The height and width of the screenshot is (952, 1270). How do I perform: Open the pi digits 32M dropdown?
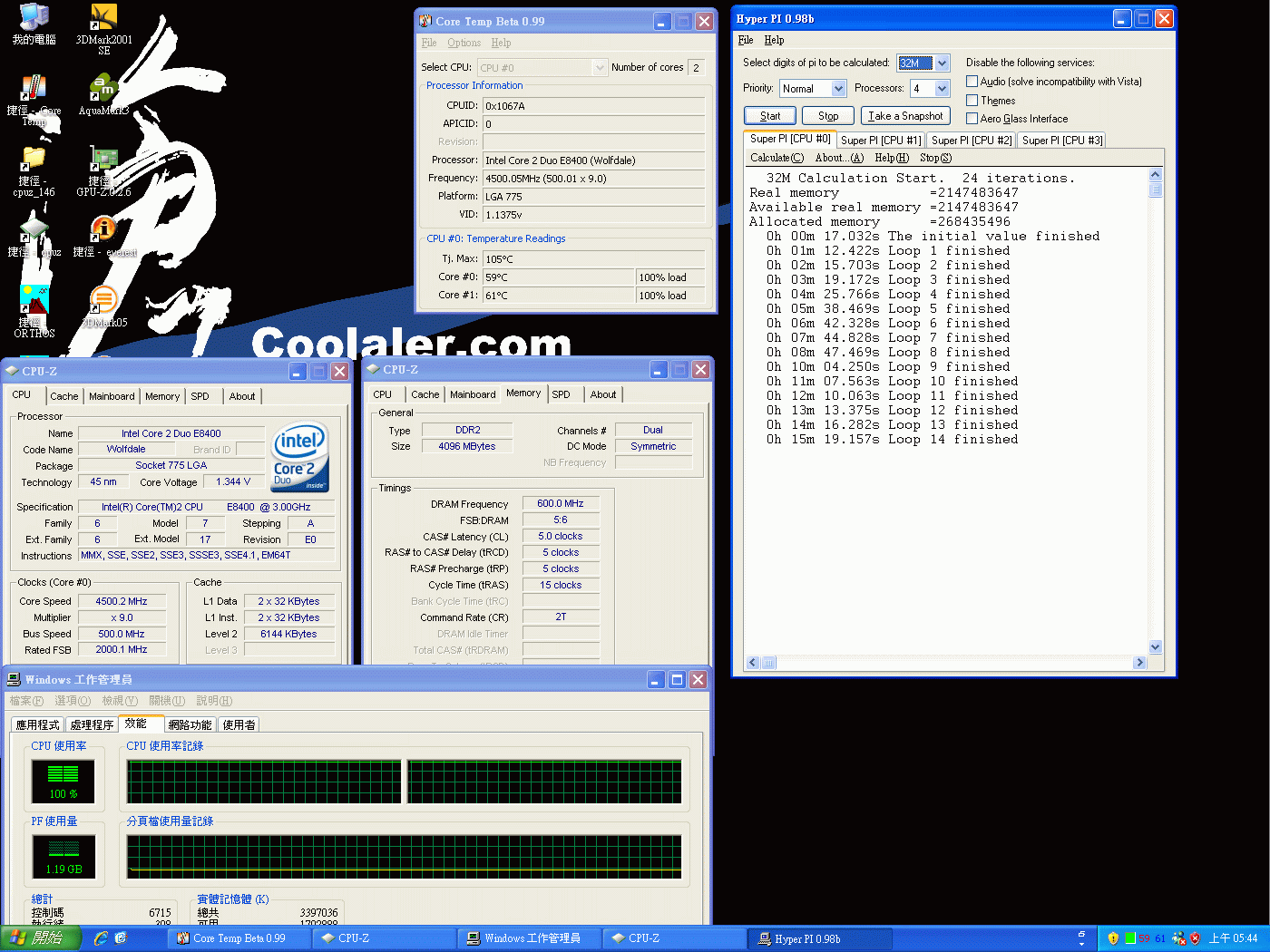click(943, 63)
